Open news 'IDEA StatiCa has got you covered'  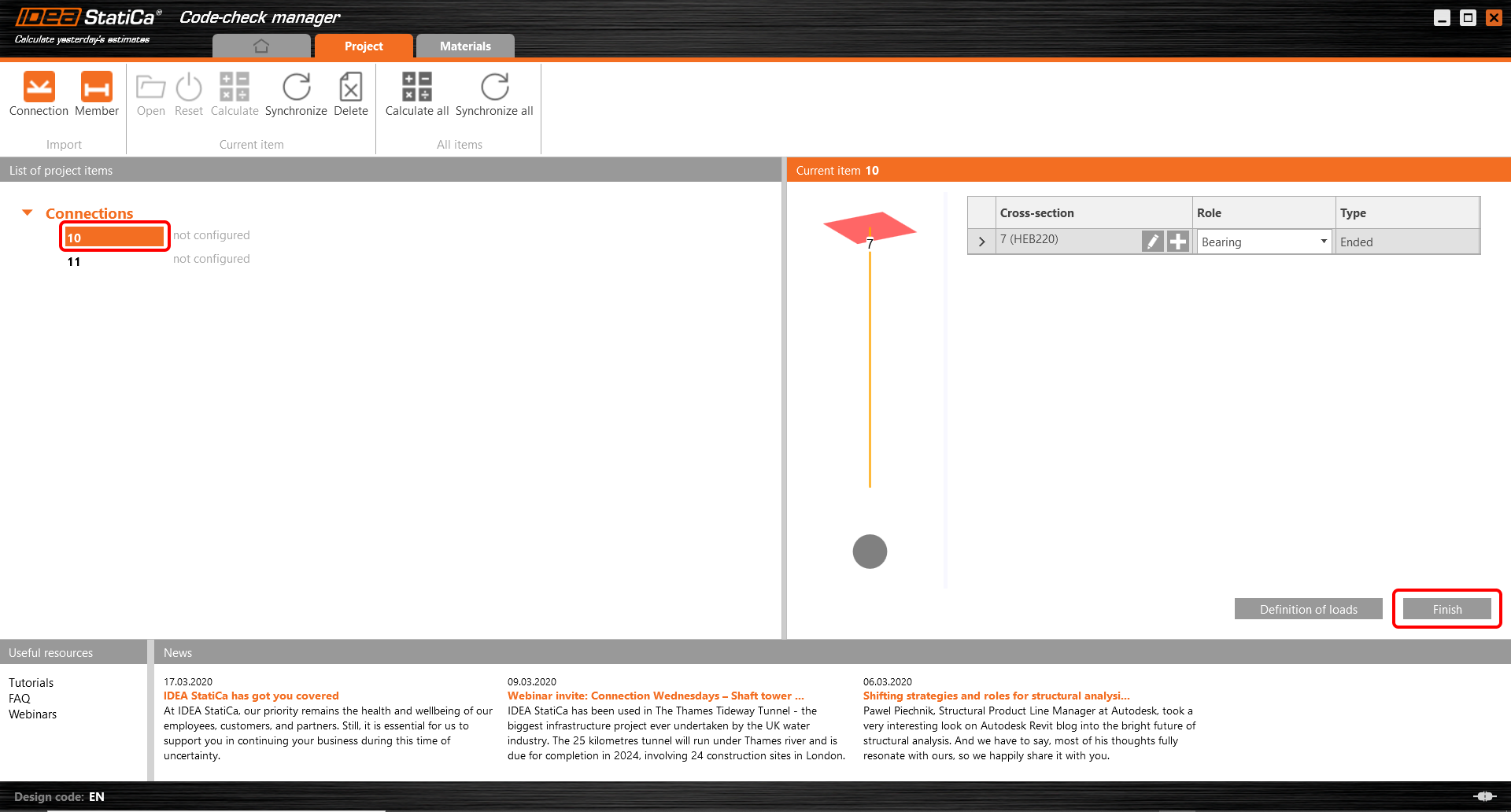click(x=251, y=696)
